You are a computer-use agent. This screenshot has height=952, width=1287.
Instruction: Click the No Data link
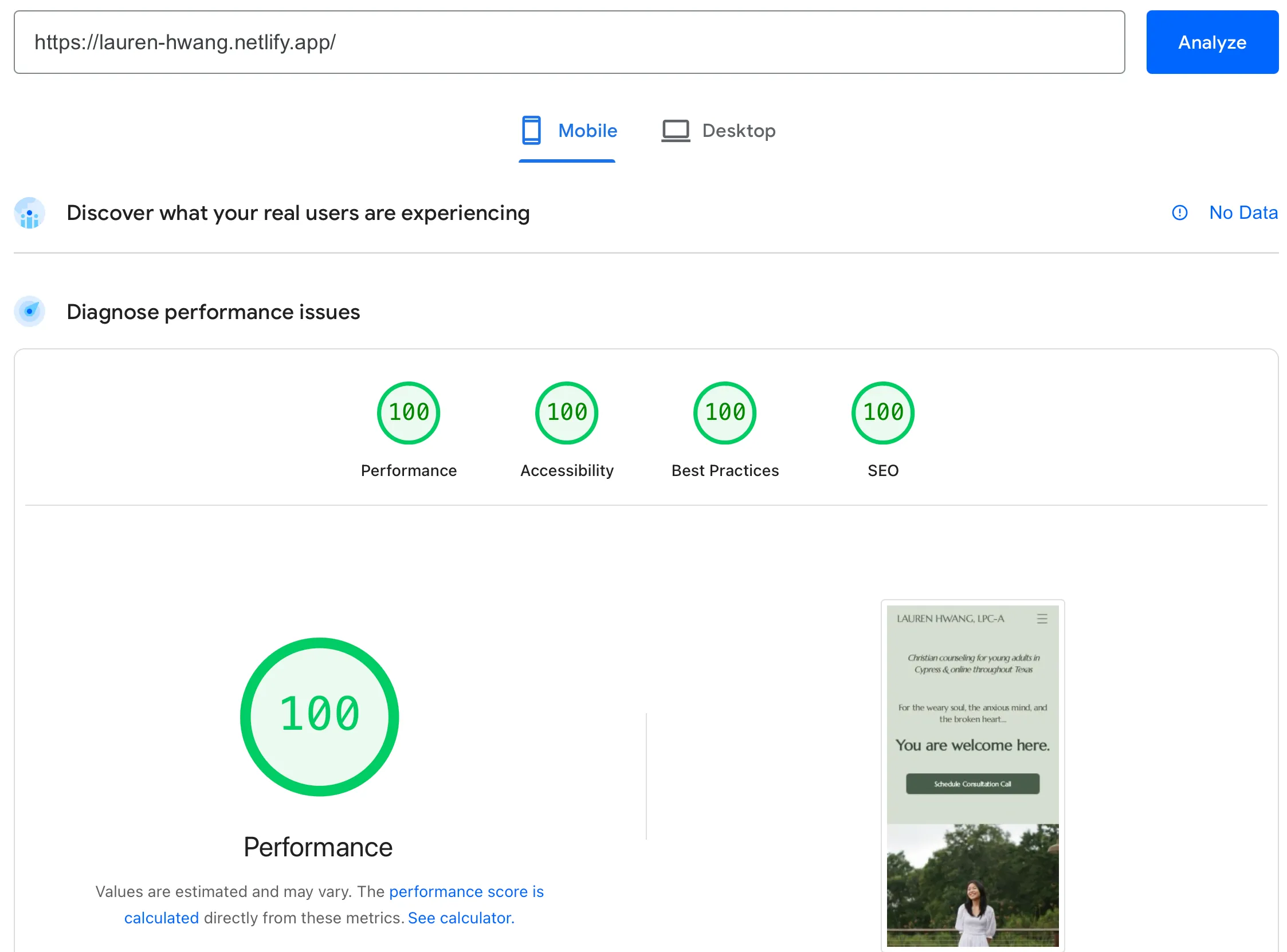coord(1243,213)
